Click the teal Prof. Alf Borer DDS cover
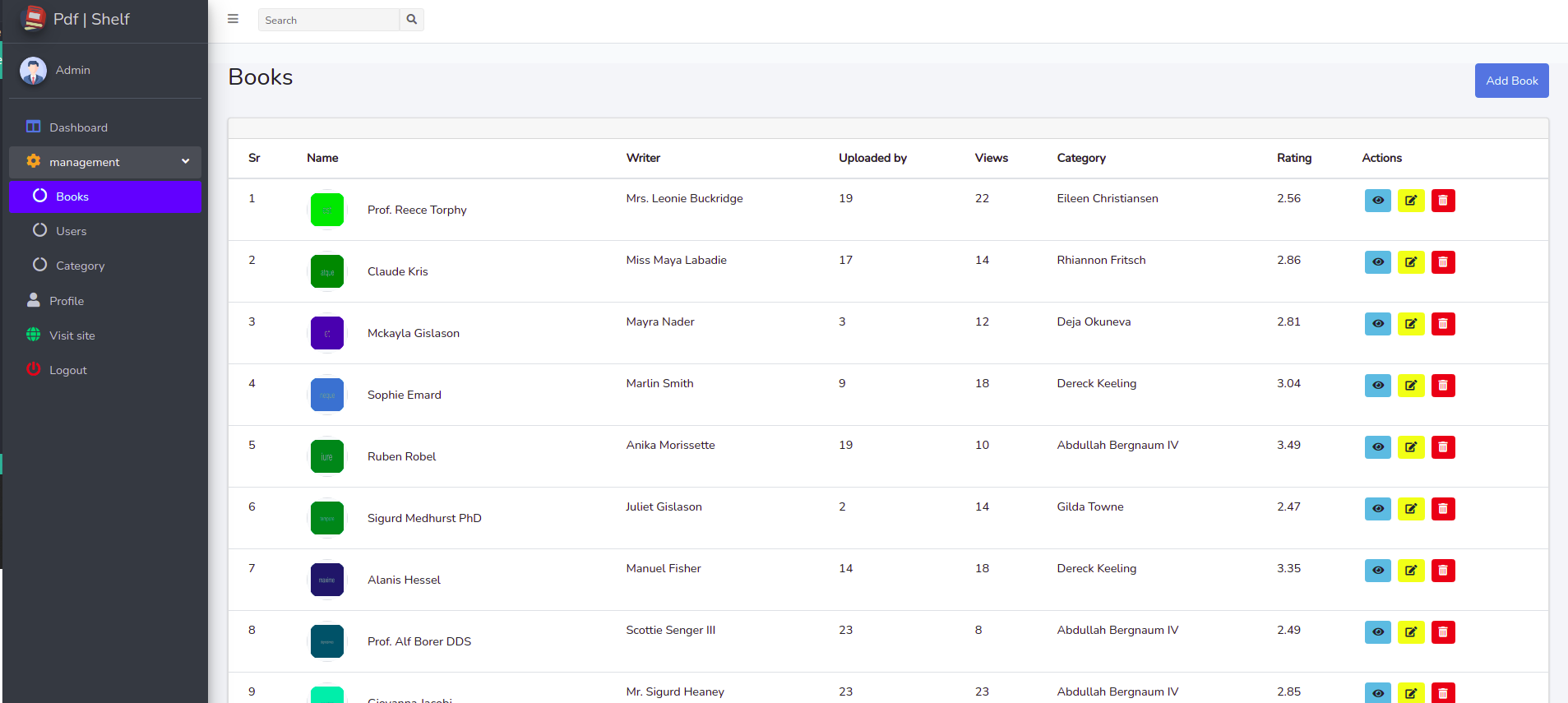 [327, 641]
